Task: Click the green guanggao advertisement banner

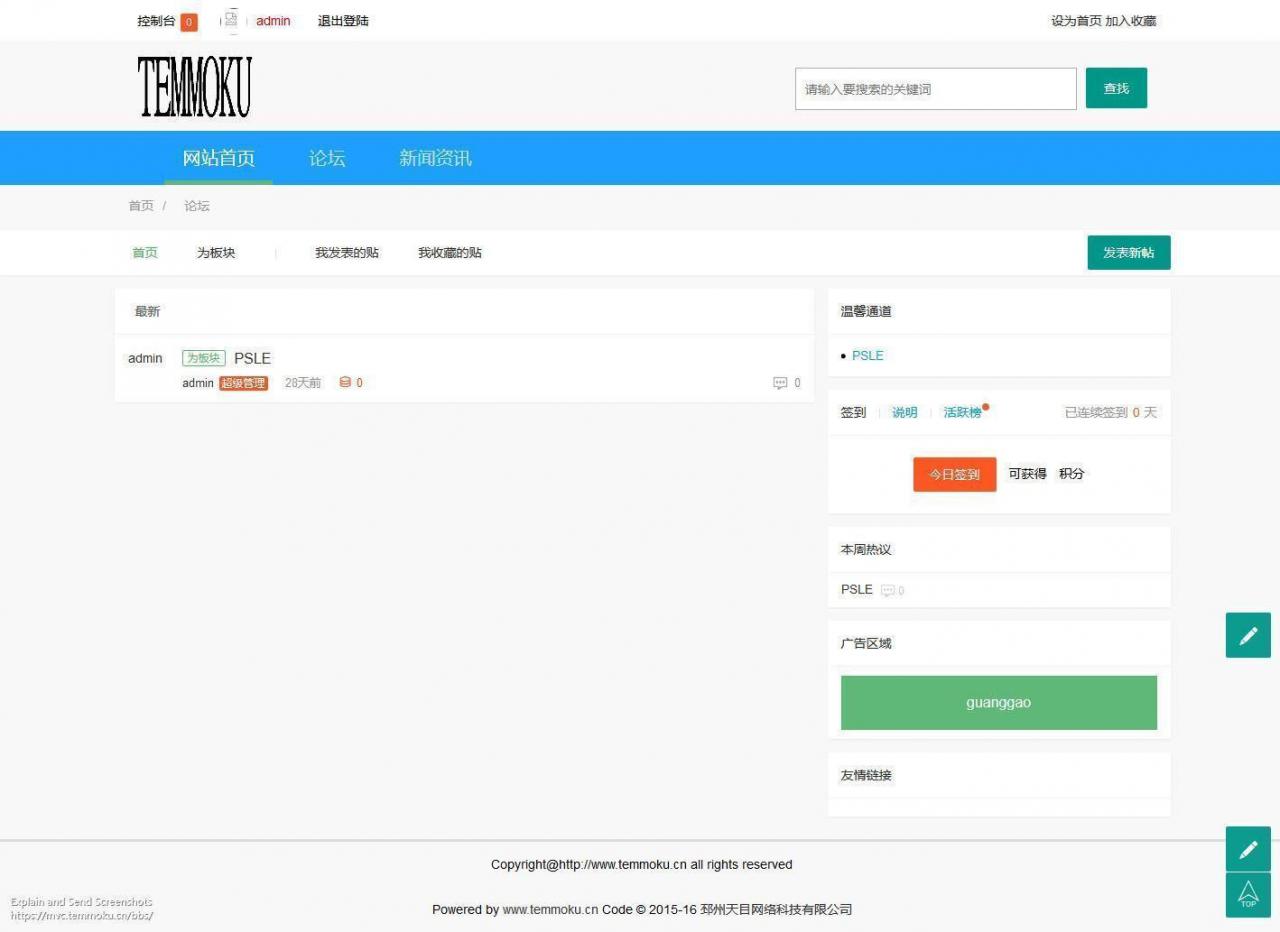Action: 998,702
